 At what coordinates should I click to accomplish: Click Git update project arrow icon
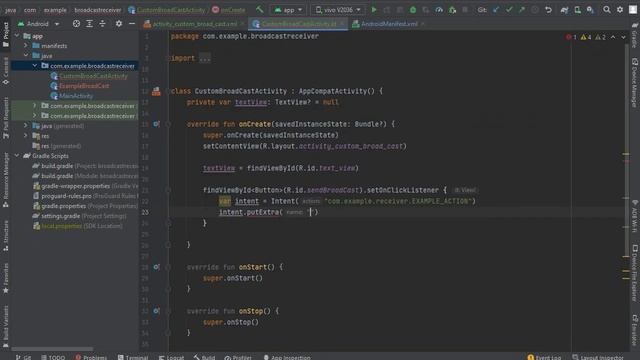(496, 9)
